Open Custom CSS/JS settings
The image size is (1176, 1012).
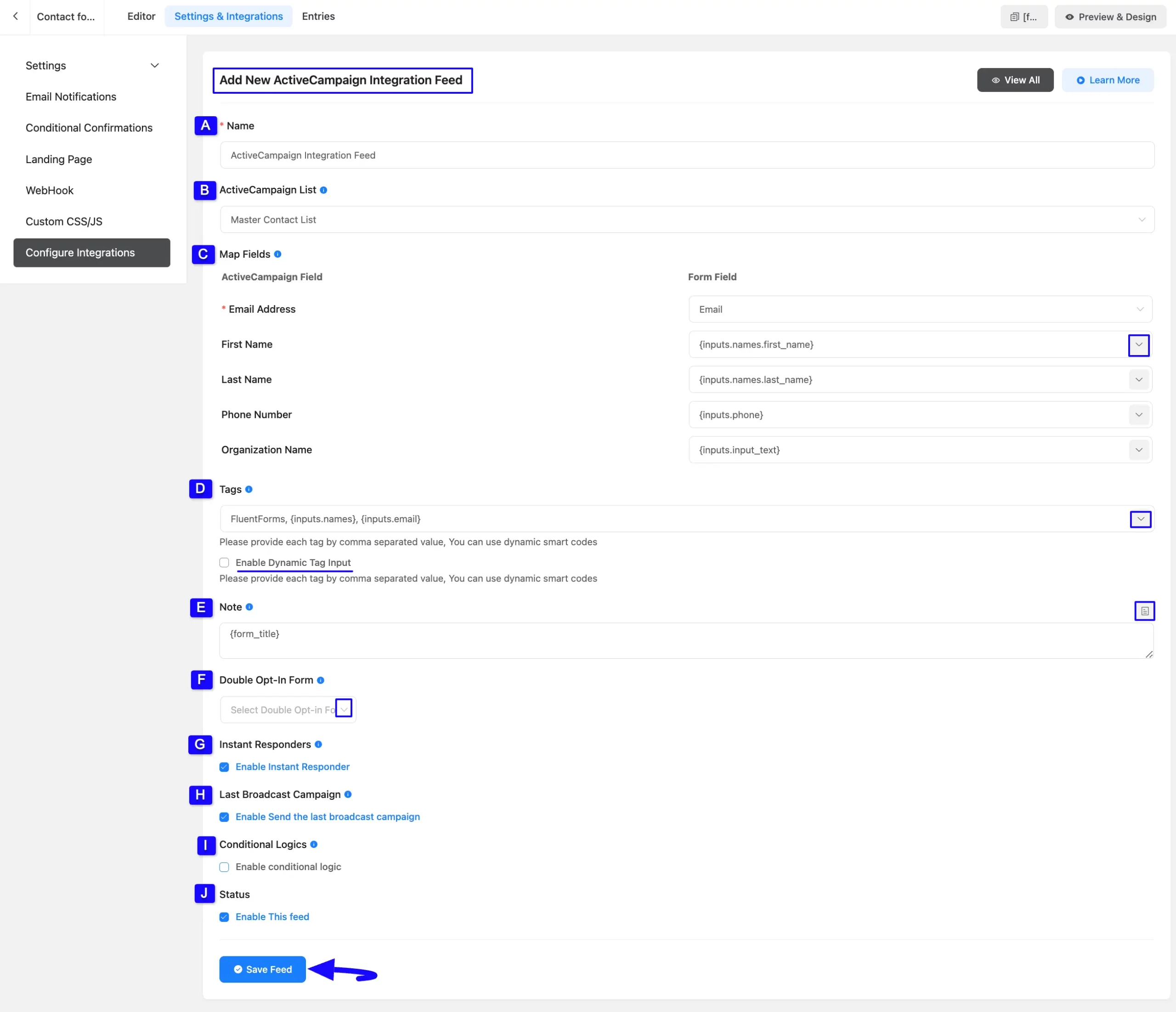[64, 221]
